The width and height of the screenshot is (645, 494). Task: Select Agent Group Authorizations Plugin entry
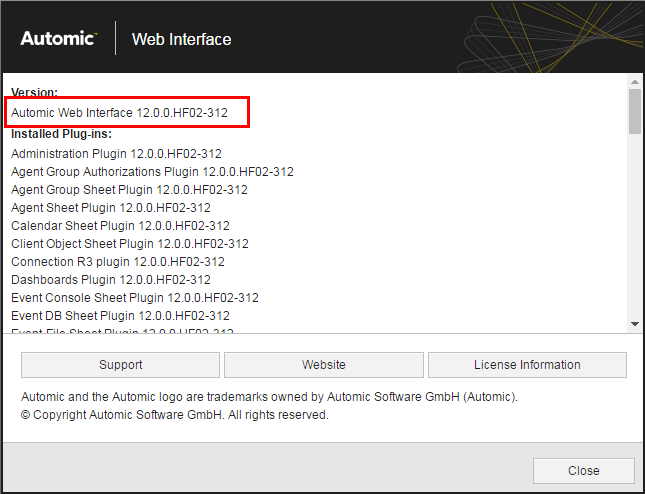coord(152,172)
